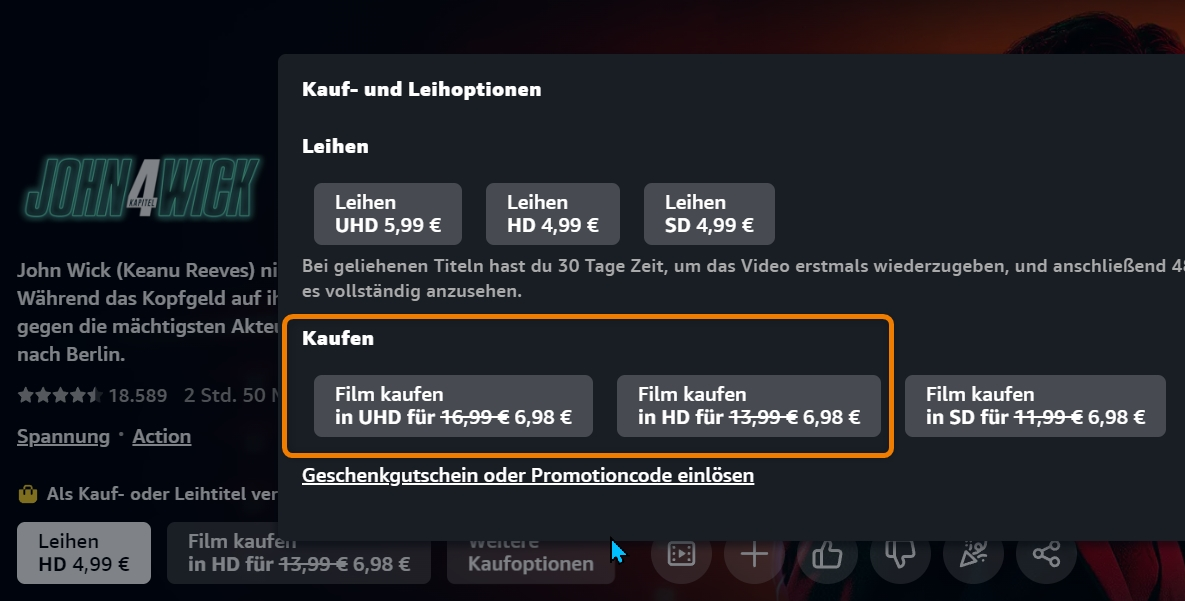Click Leihen HD 4,99 € bottom button
This screenshot has height=601, width=1185.
click(84, 553)
